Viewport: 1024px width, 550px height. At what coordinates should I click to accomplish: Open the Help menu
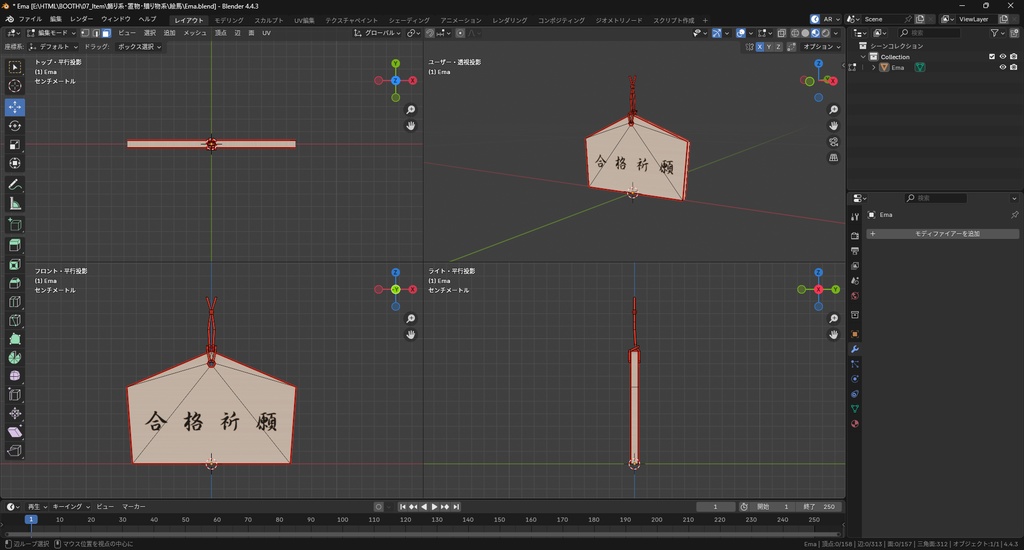[x=148, y=20]
